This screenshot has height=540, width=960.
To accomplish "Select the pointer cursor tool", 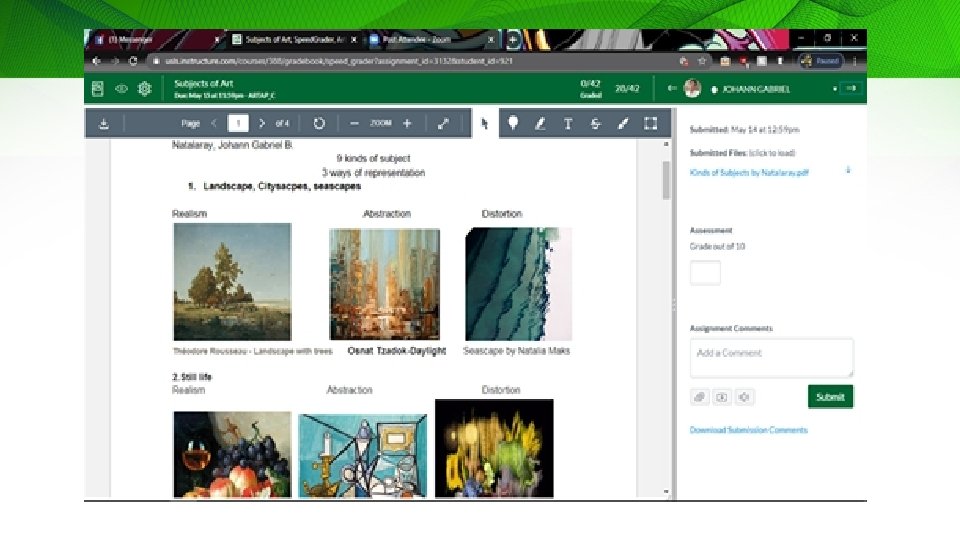I will [485, 124].
